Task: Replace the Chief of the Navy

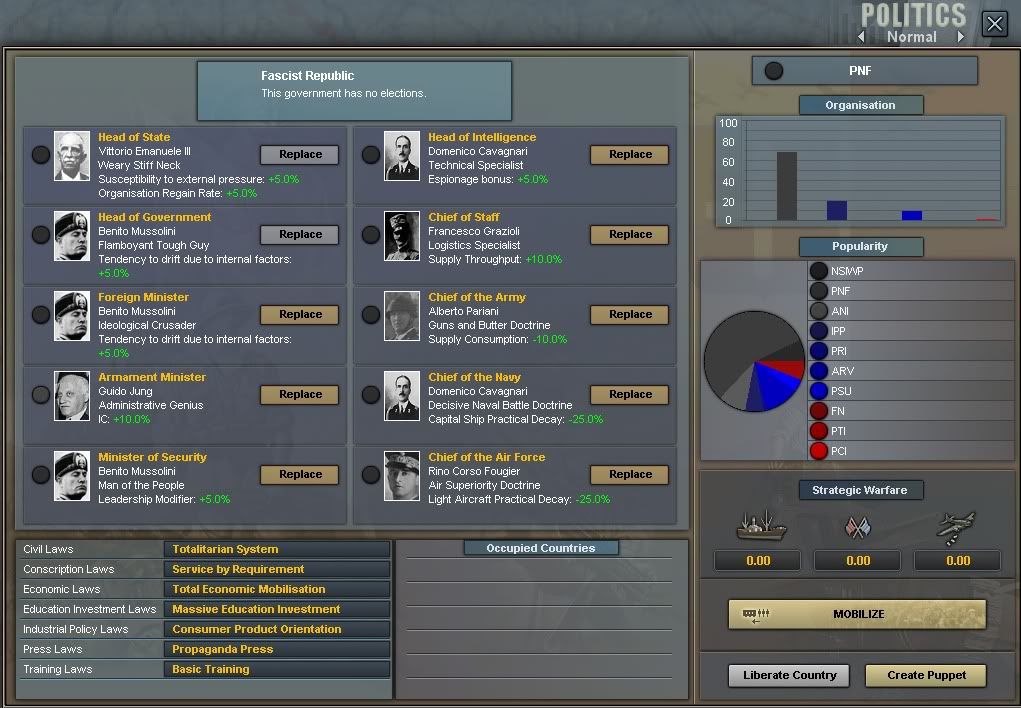Action: pos(630,394)
